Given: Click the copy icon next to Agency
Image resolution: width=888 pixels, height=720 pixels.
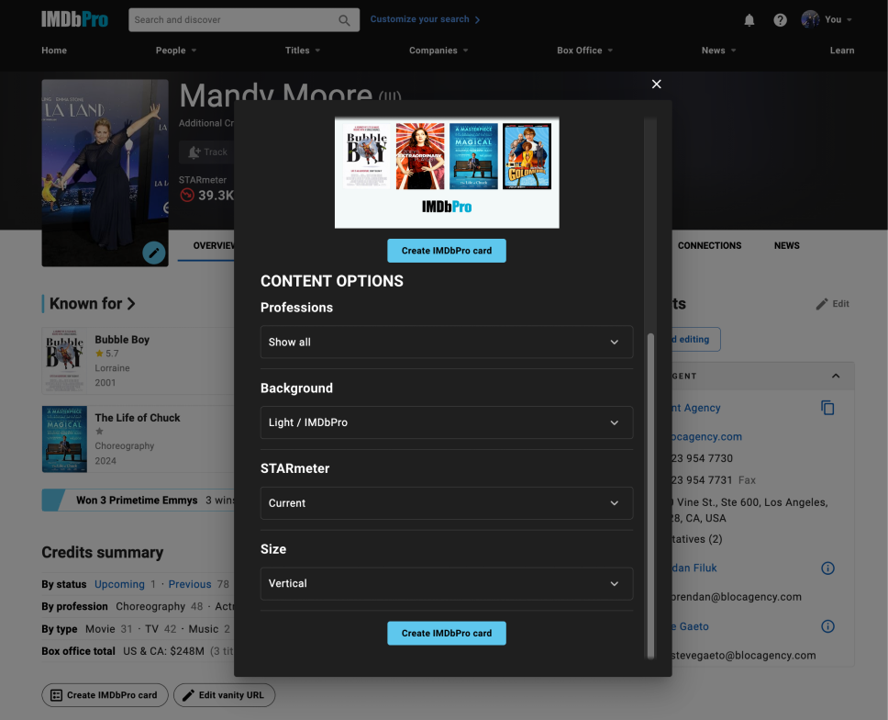Looking at the screenshot, I should 827,407.
